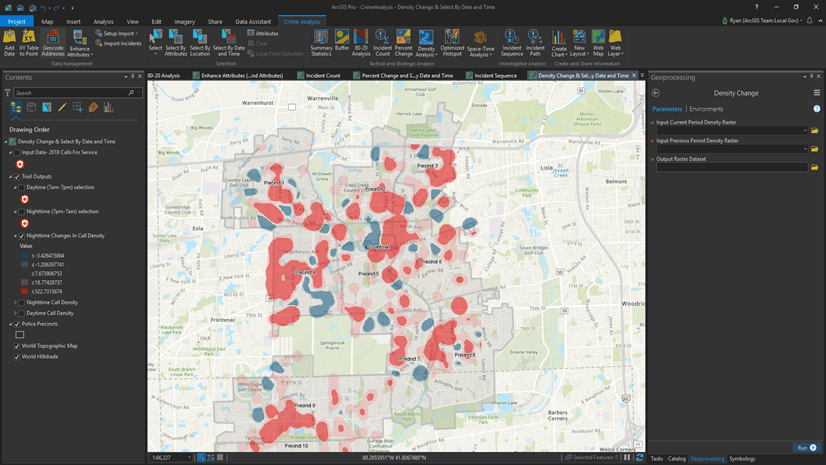Viewport: 826px width, 465px height.
Task: Click the Incident Path tool
Action: pyautogui.click(x=535, y=42)
